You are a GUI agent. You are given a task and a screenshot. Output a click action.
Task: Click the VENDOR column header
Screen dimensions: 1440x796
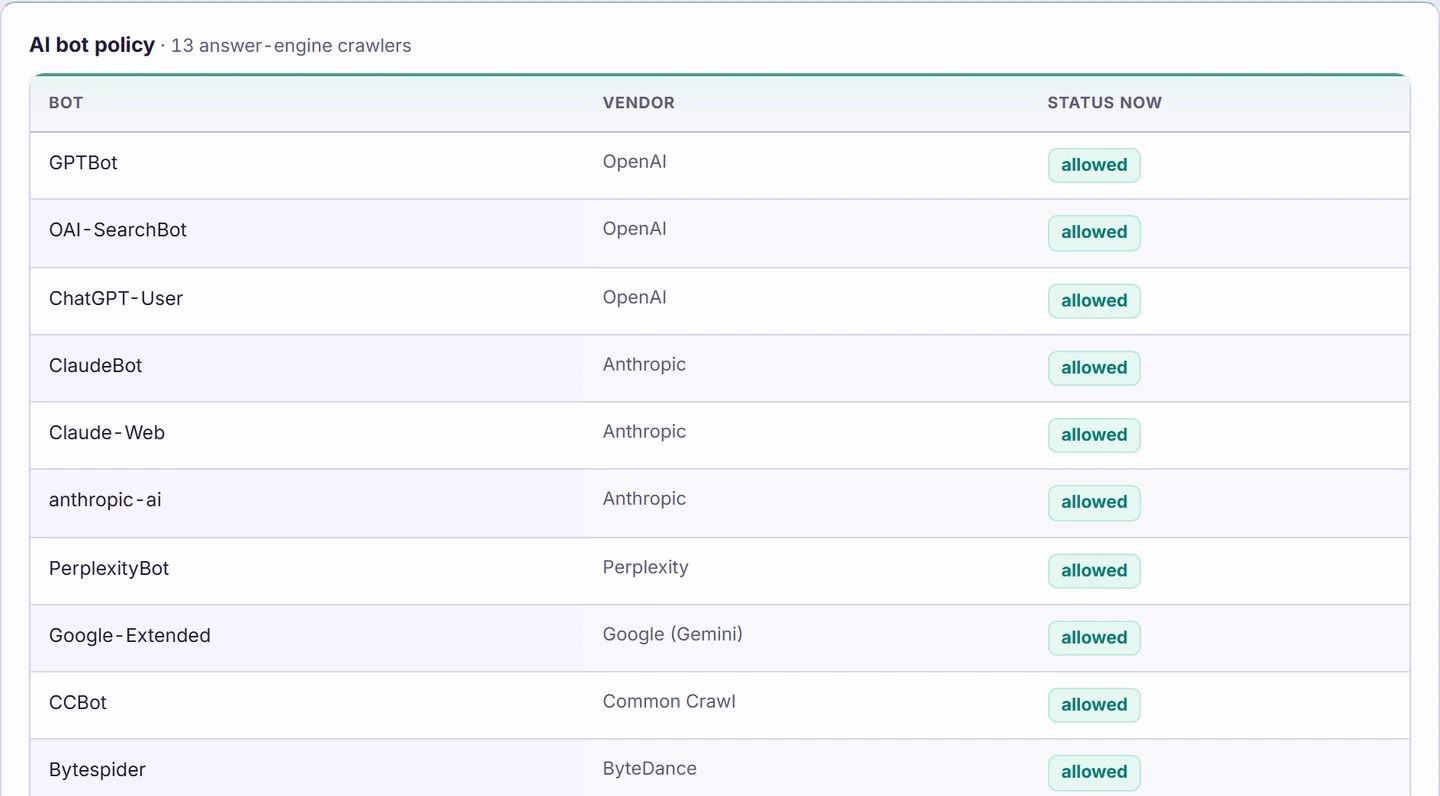coord(638,102)
